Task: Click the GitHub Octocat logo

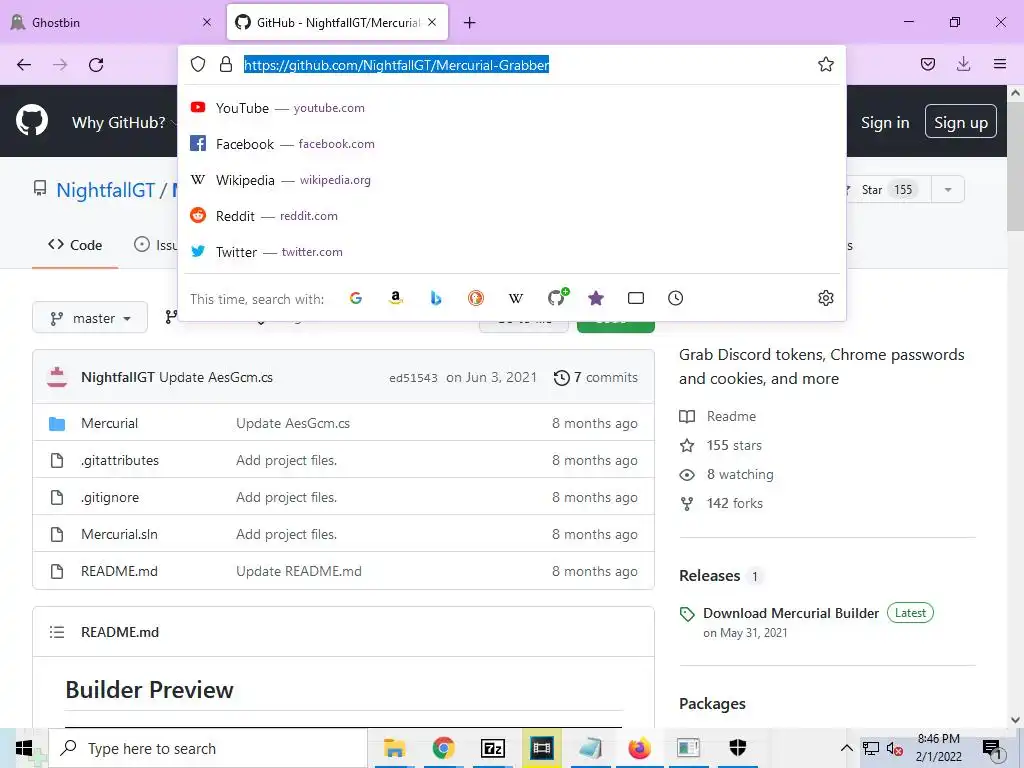Action: coord(32,121)
